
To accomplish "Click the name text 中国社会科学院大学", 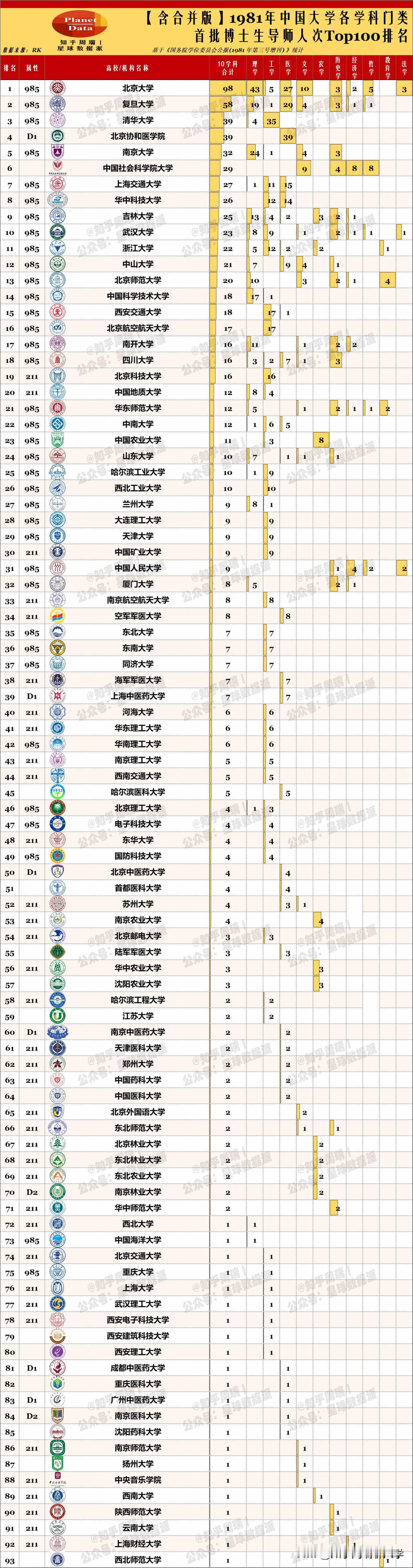I will pyautogui.click(x=138, y=168).
